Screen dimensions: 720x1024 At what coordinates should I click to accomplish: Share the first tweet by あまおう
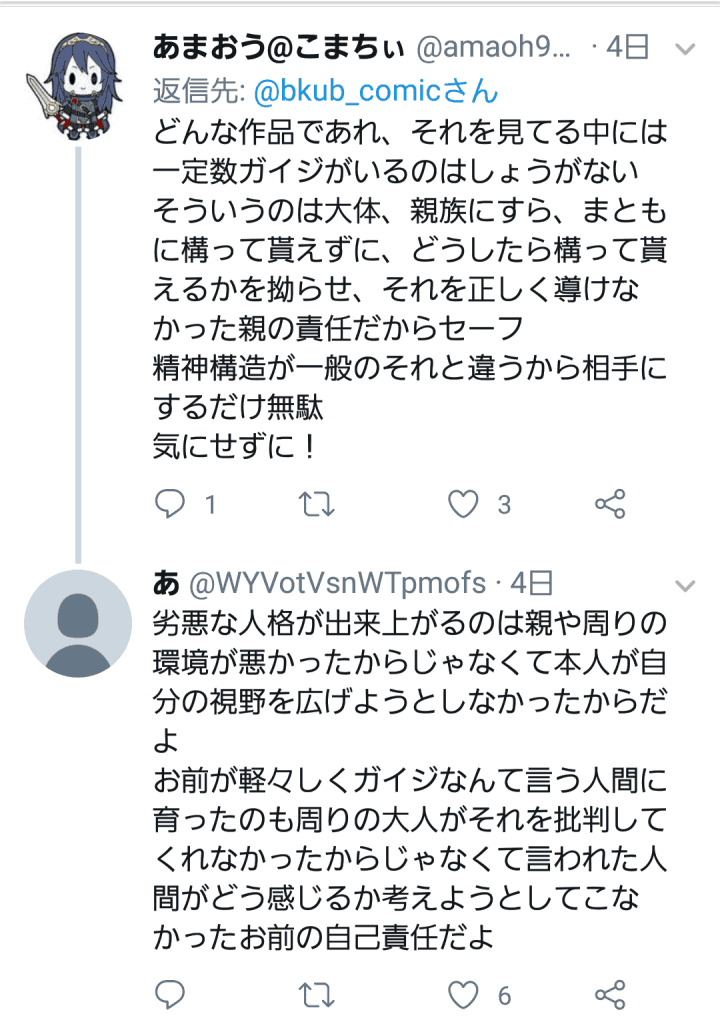tap(610, 505)
